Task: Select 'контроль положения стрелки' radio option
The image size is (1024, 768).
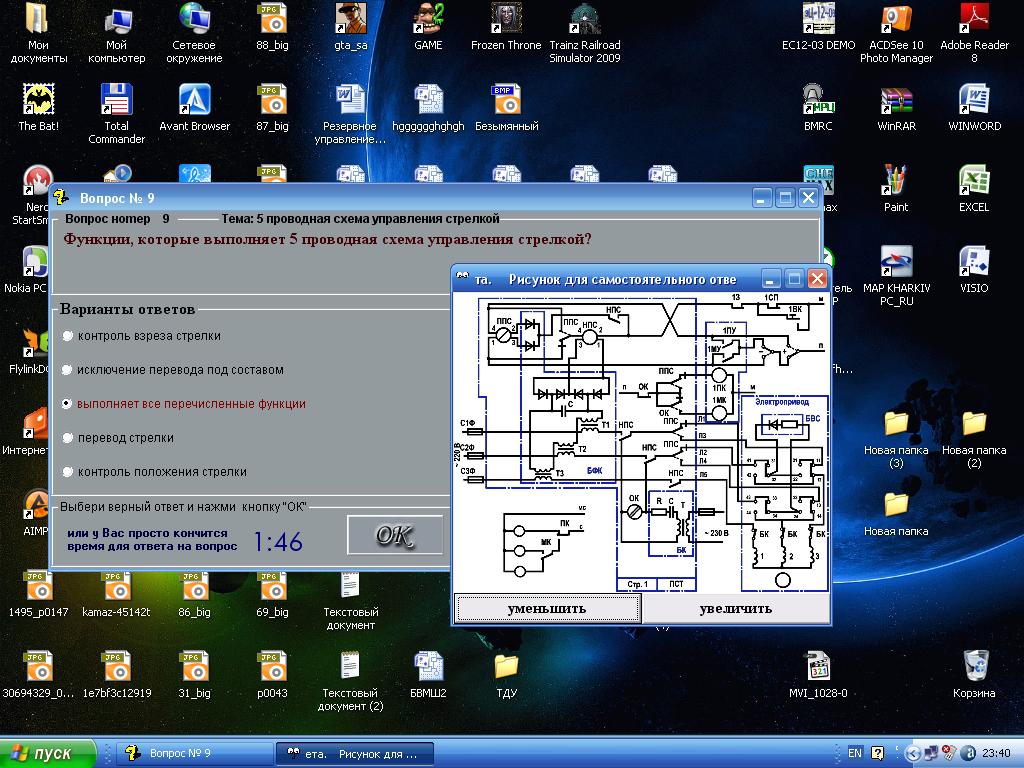Action: 68,472
